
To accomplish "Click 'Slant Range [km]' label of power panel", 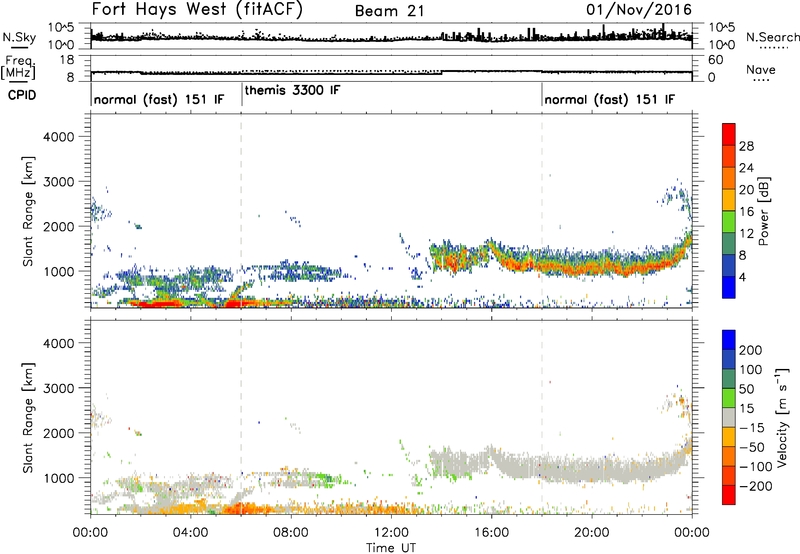I will pyautogui.click(x=28, y=212).
